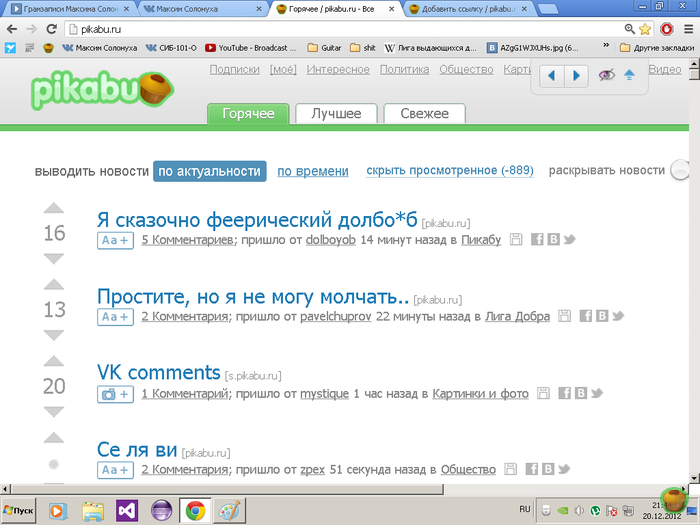Open Visual Studio from the taskbar
The height and width of the screenshot is (525, 700).
[126, 510]
